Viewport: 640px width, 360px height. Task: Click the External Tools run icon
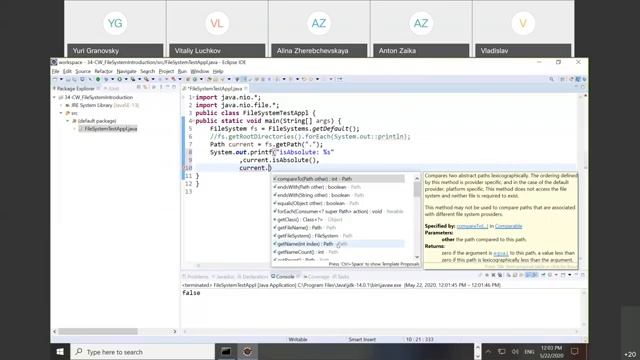[x=146, y=79]
